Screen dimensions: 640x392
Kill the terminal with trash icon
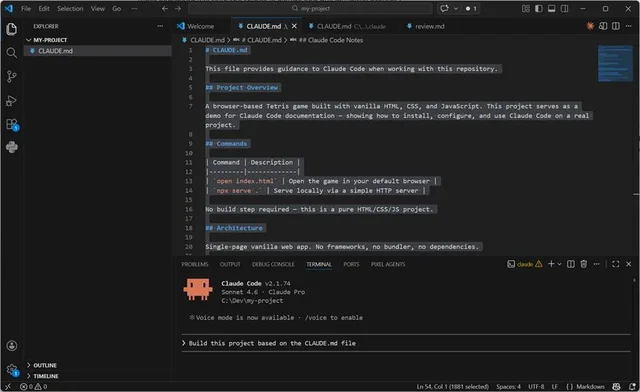tap(584, 264)
